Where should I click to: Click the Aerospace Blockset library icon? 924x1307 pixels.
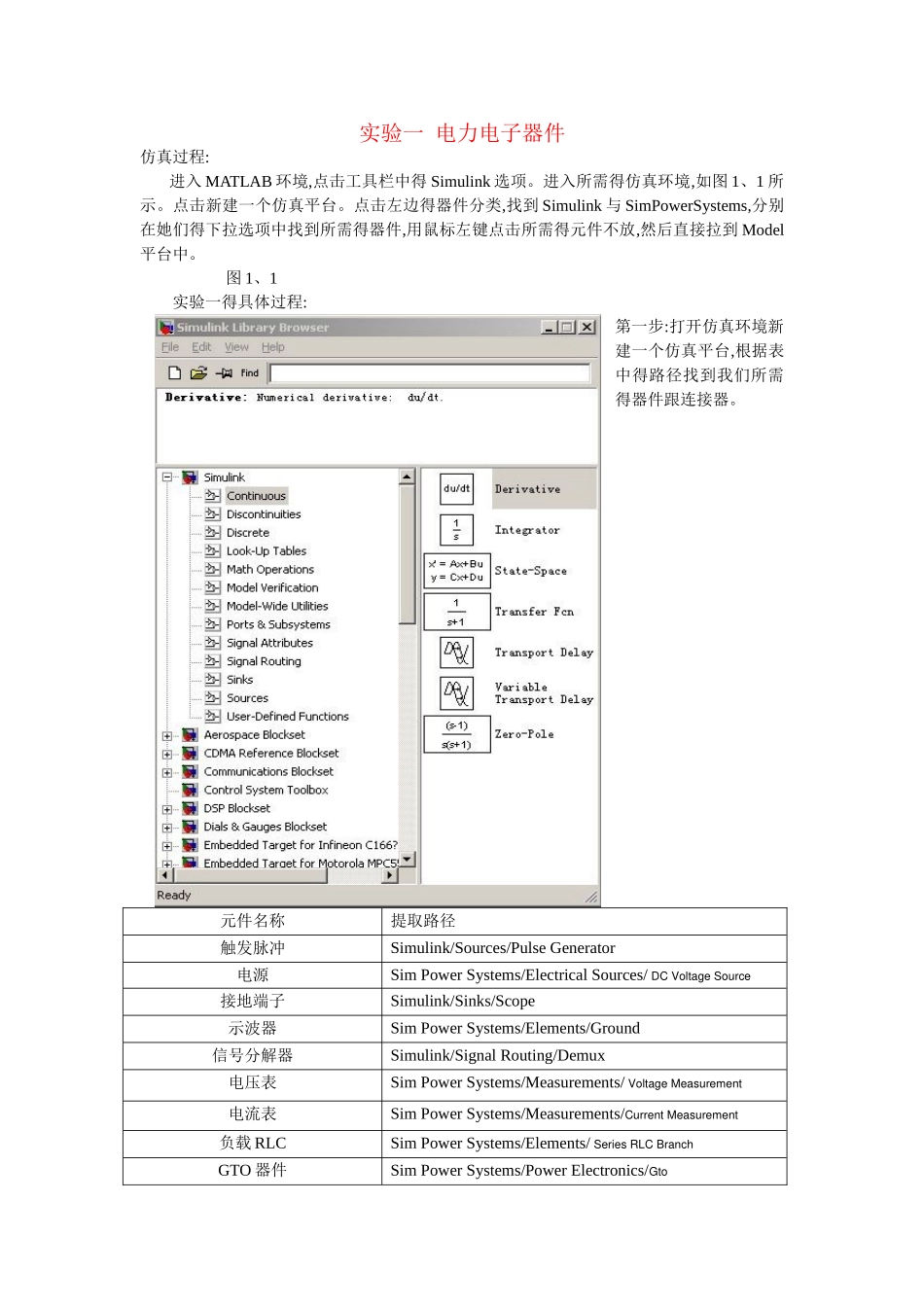pyautogui.click(x=190, y=736)
